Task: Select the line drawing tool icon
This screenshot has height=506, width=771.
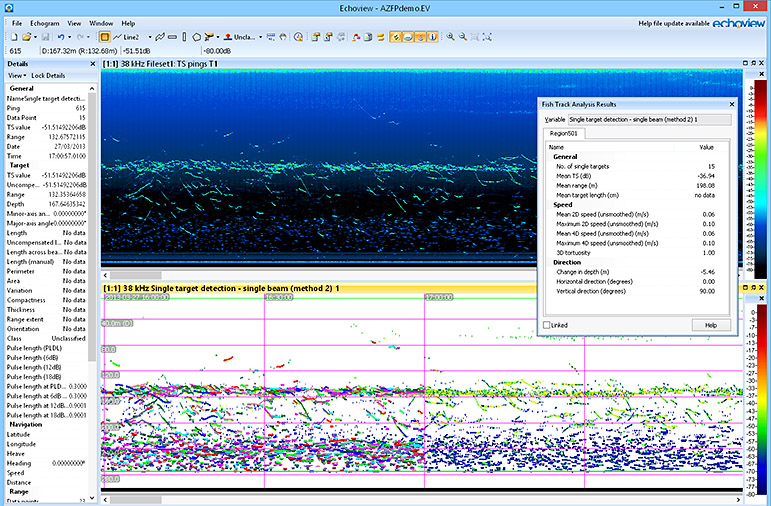Action: pyautogui.click(x=118, y=37)
